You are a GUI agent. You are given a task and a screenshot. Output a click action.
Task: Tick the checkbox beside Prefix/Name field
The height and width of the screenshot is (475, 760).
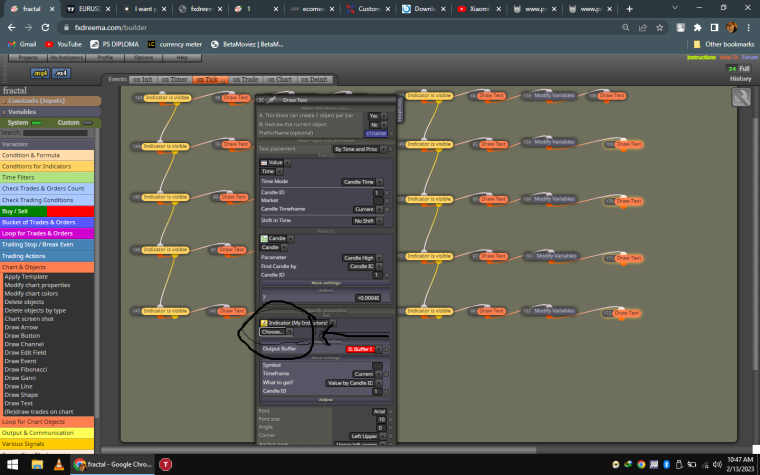click(x=392, y=133)
